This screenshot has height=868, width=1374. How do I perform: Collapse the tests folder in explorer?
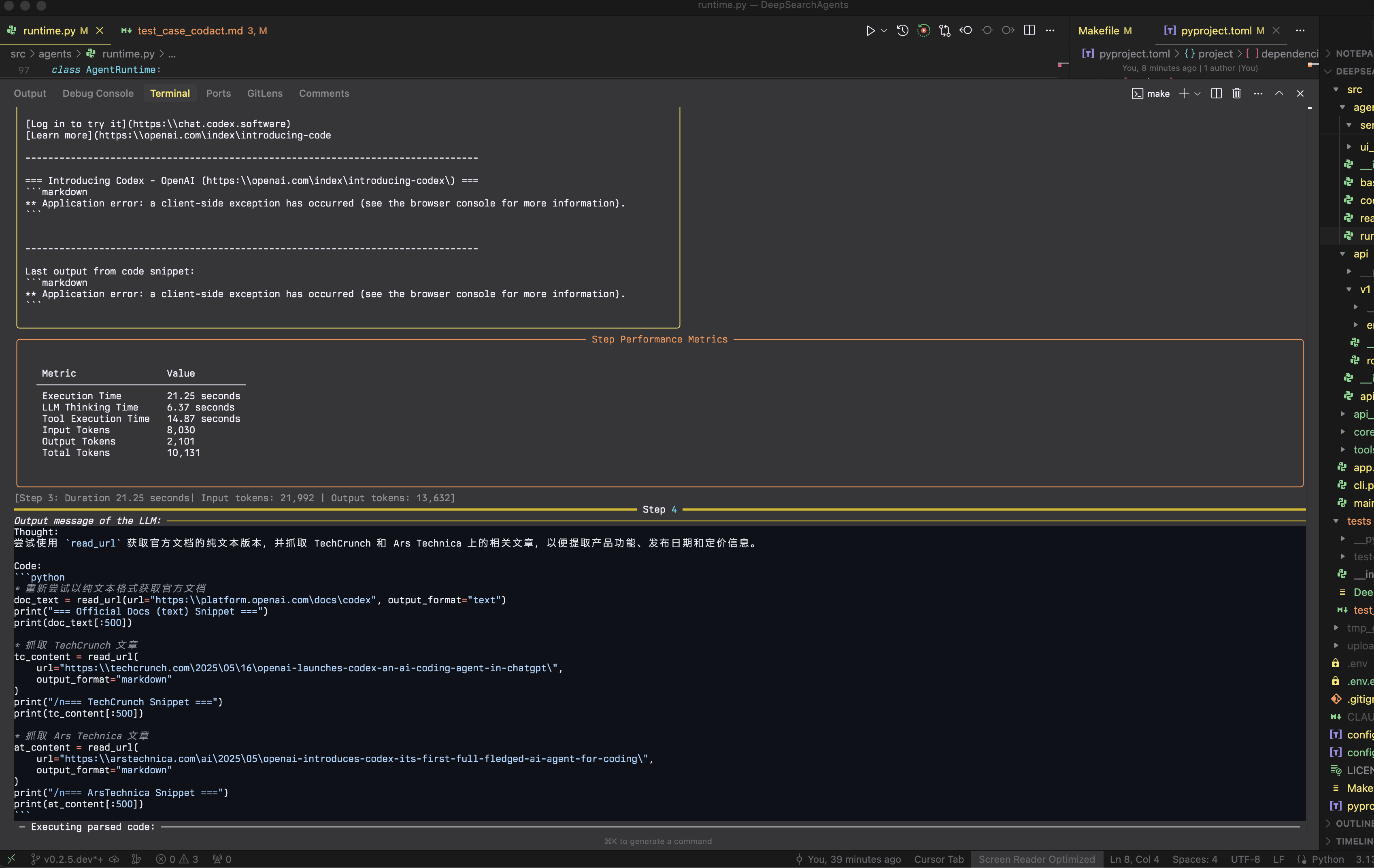[1336, 521]
